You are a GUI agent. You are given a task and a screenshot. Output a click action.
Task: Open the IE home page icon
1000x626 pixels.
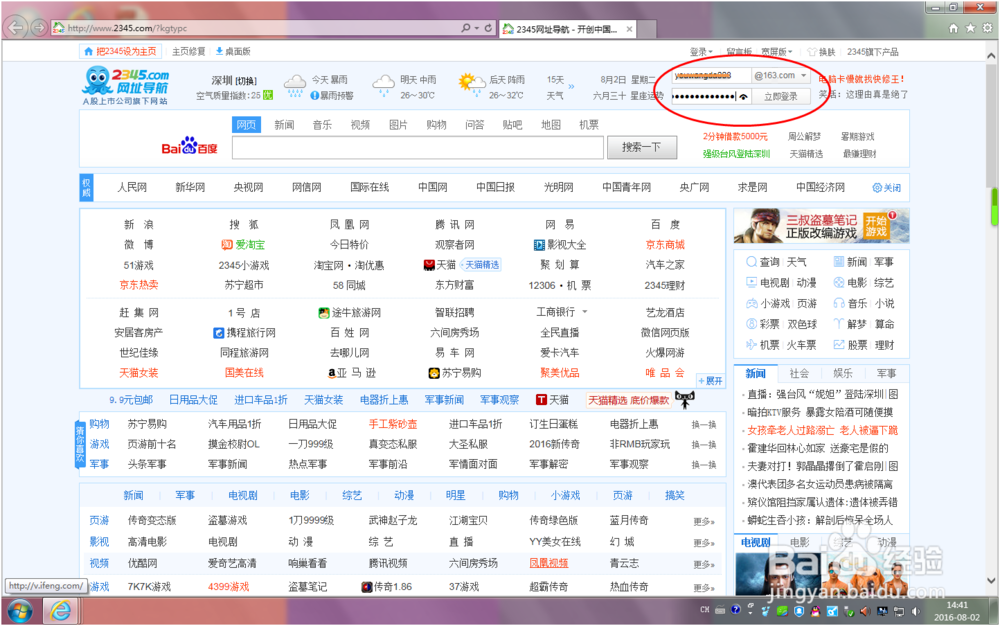coord(953,28)
